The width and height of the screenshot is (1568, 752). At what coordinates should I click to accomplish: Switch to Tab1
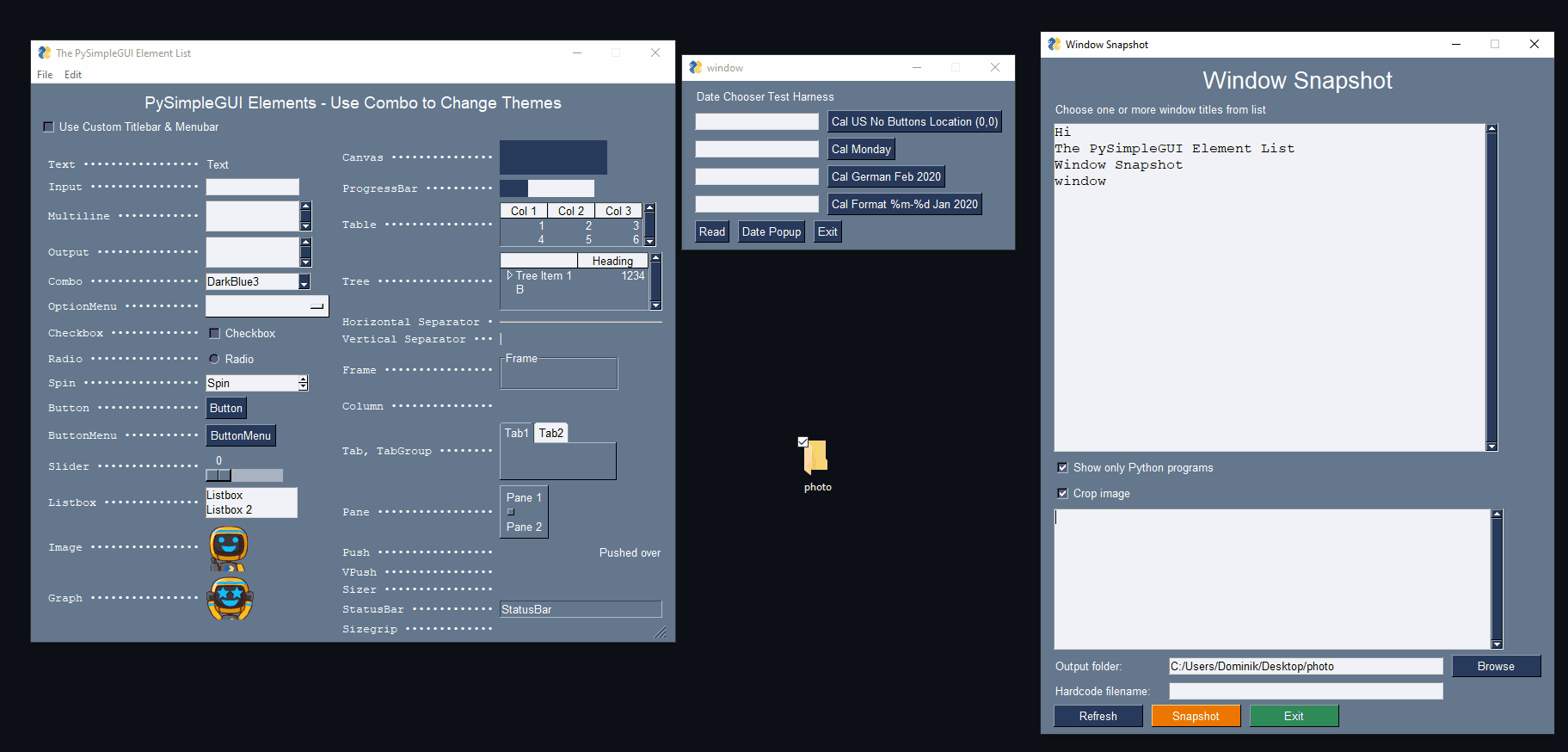point(516,433)
